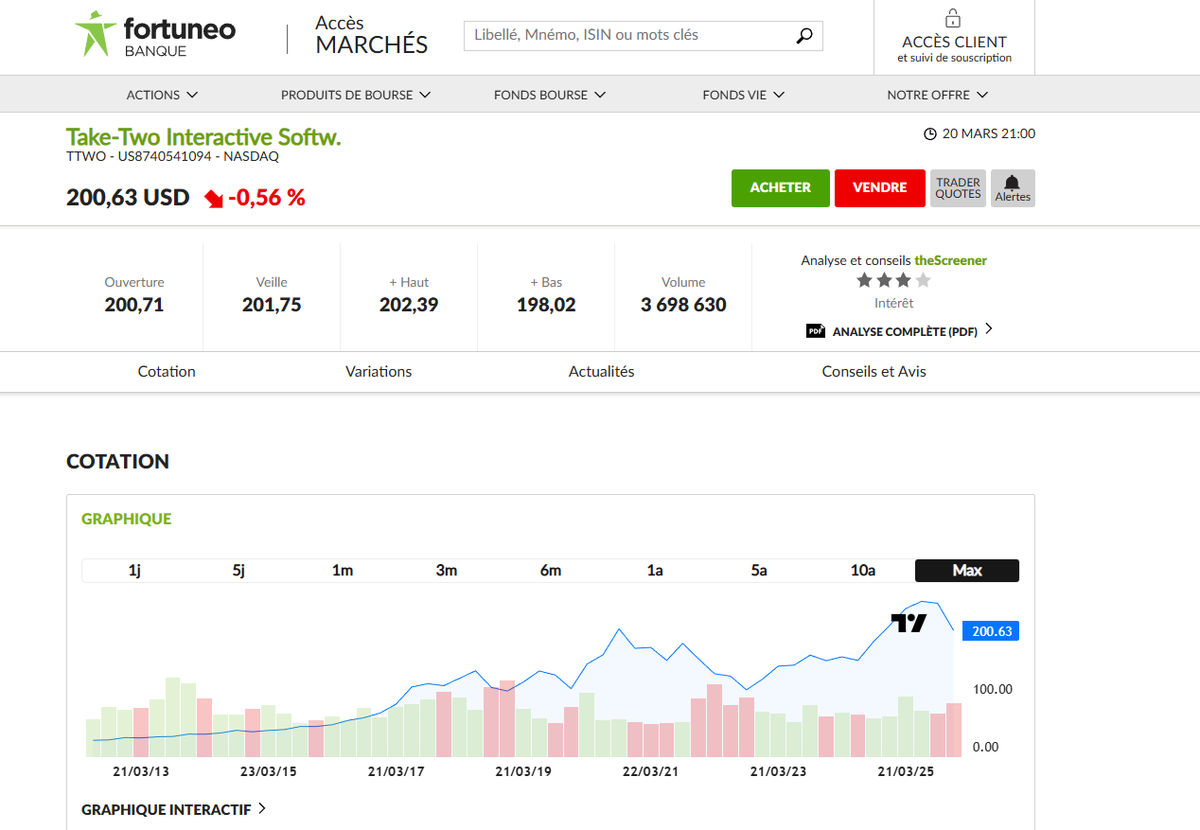The width and height of the screenshot is (1200, 830).
Task: Click the 200,63 USD price
Action: [x=128, y=197]
